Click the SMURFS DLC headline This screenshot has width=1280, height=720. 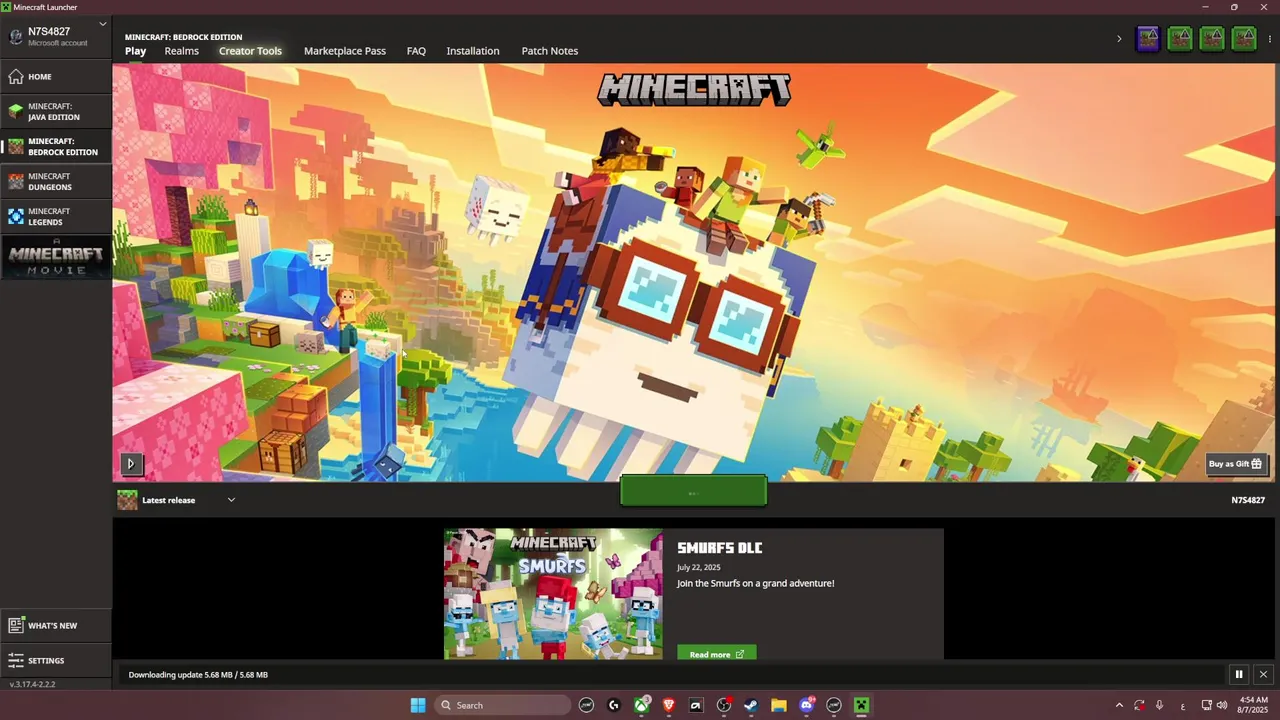(x=720, y=548)
